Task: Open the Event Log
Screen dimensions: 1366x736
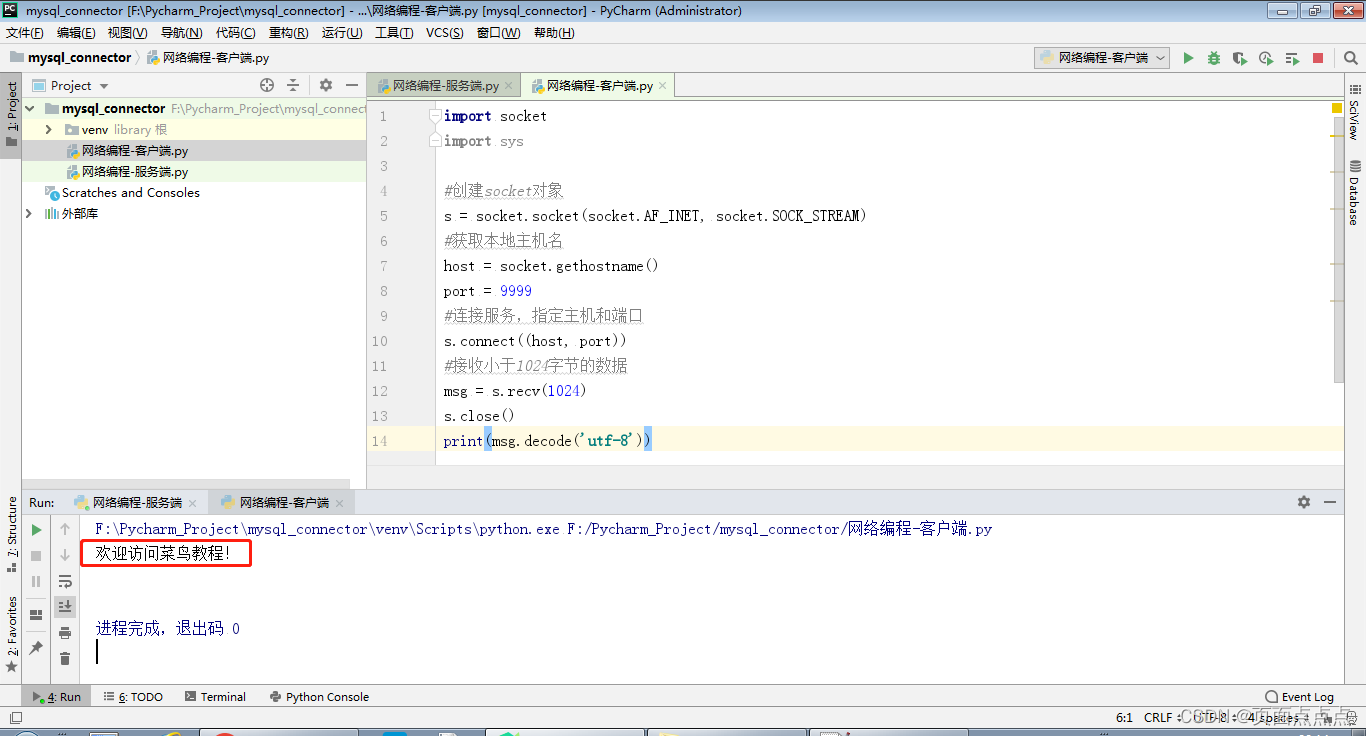Action: tap(1300, 697)
